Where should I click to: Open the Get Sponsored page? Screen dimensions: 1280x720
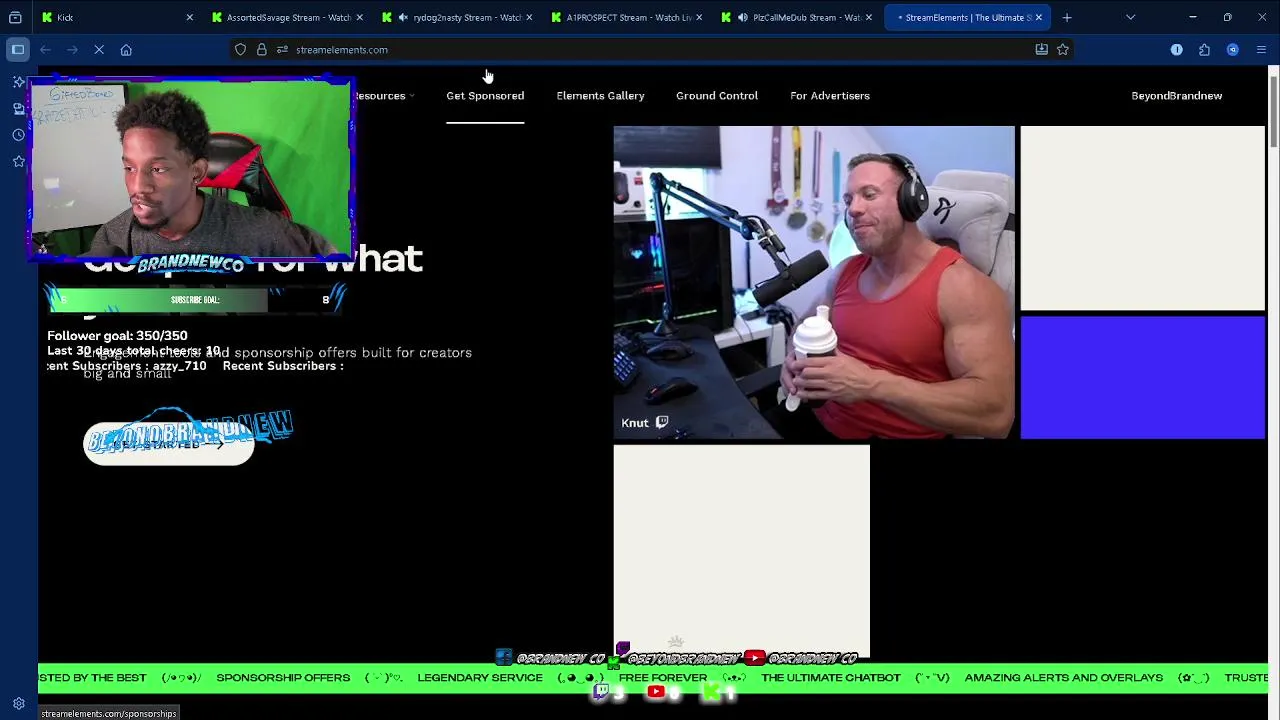485,96
